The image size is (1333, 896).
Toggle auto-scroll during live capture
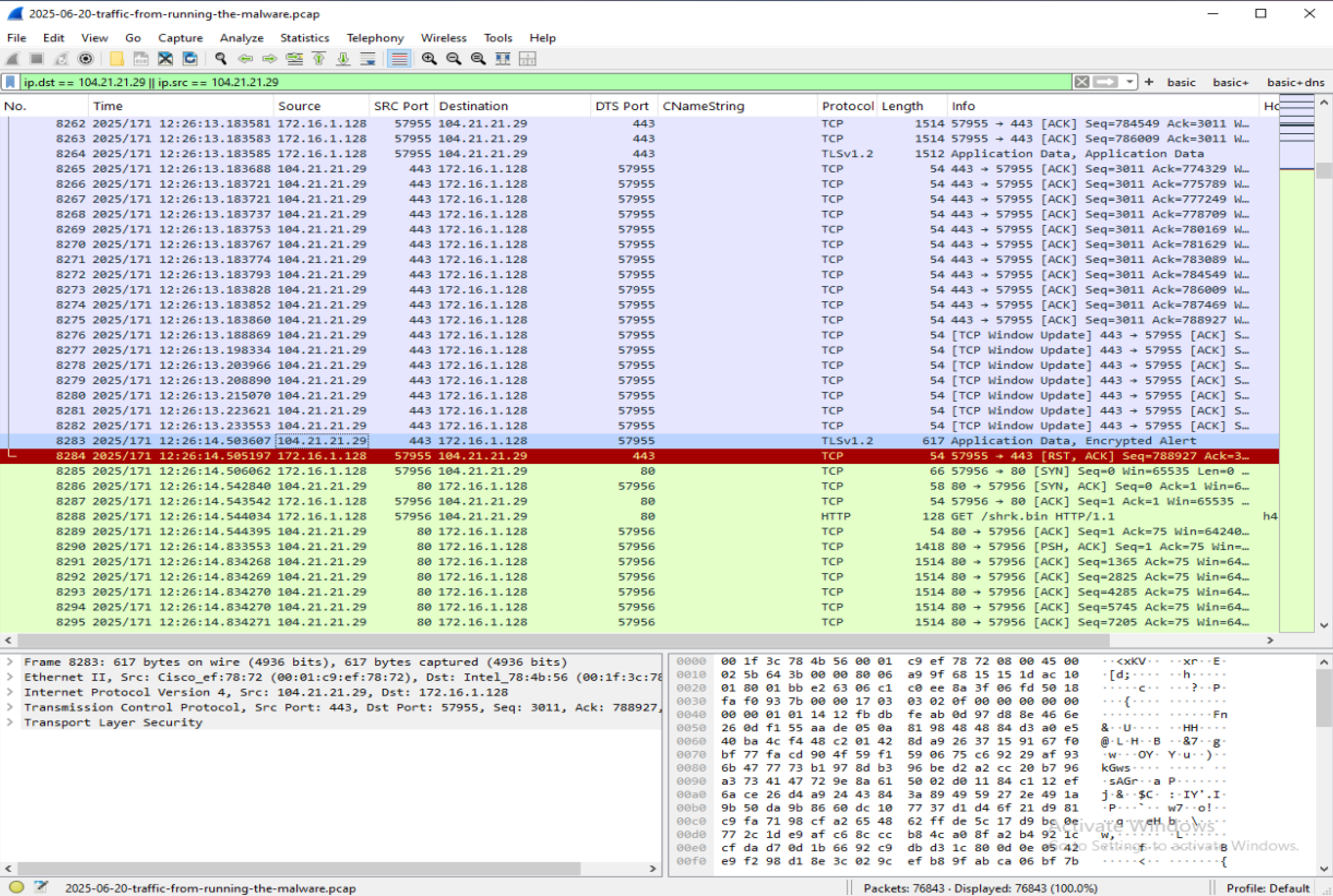pyautogui.click(x=367, y=58)
